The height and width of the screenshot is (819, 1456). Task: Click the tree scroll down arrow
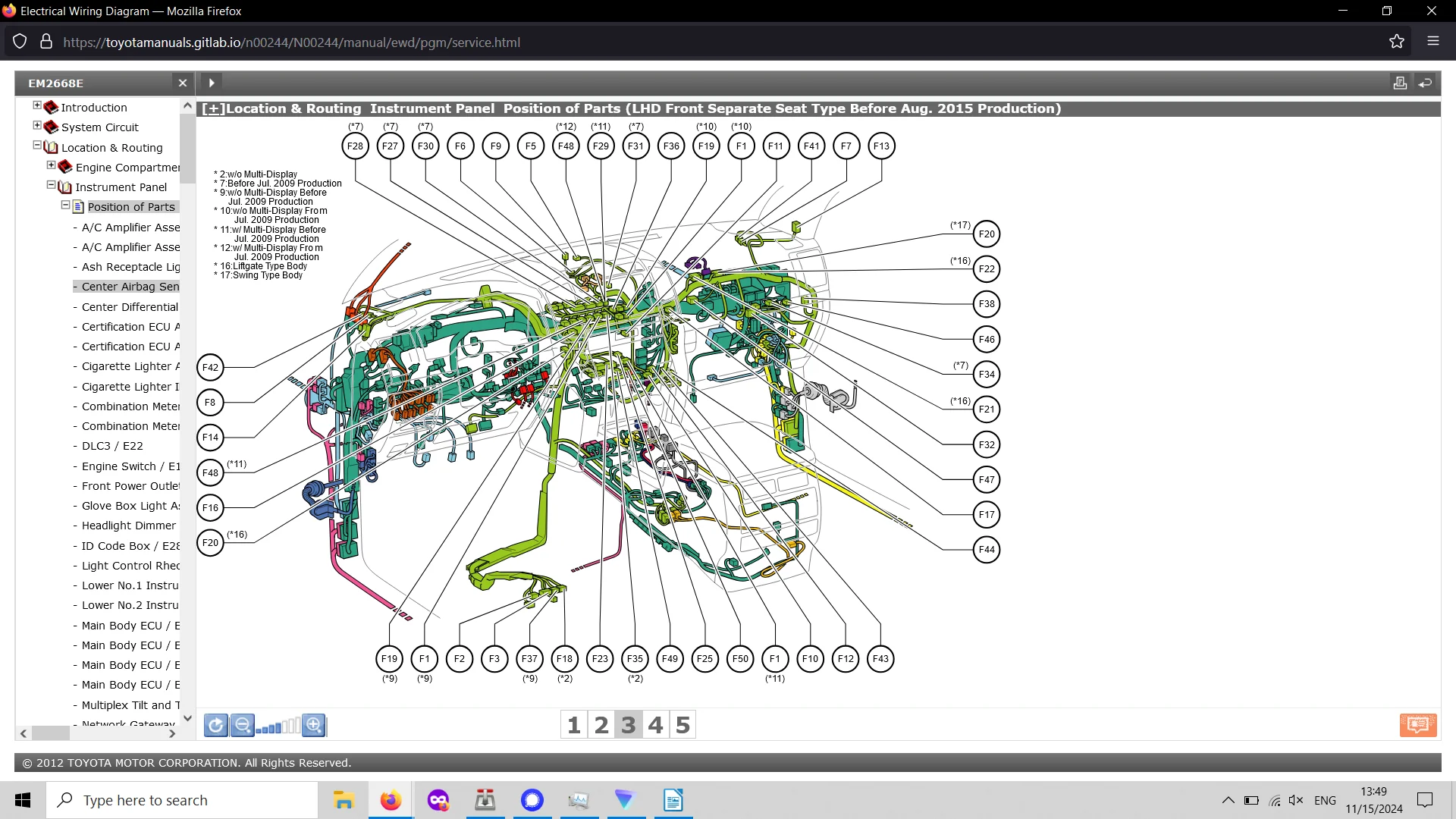tap(188, 718)
